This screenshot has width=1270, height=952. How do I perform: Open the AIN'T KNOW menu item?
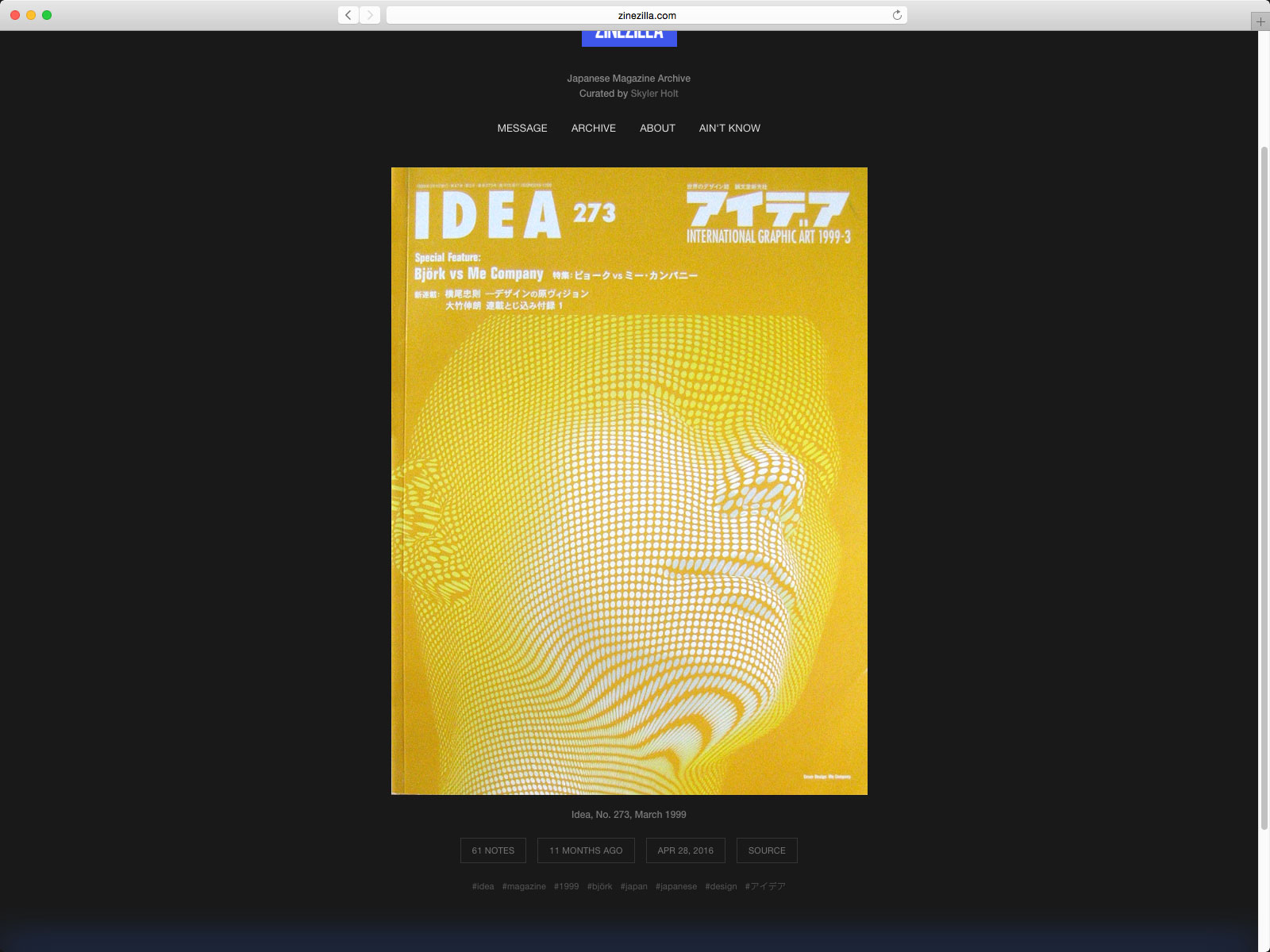pyautogui.click(x=729, y=129)
